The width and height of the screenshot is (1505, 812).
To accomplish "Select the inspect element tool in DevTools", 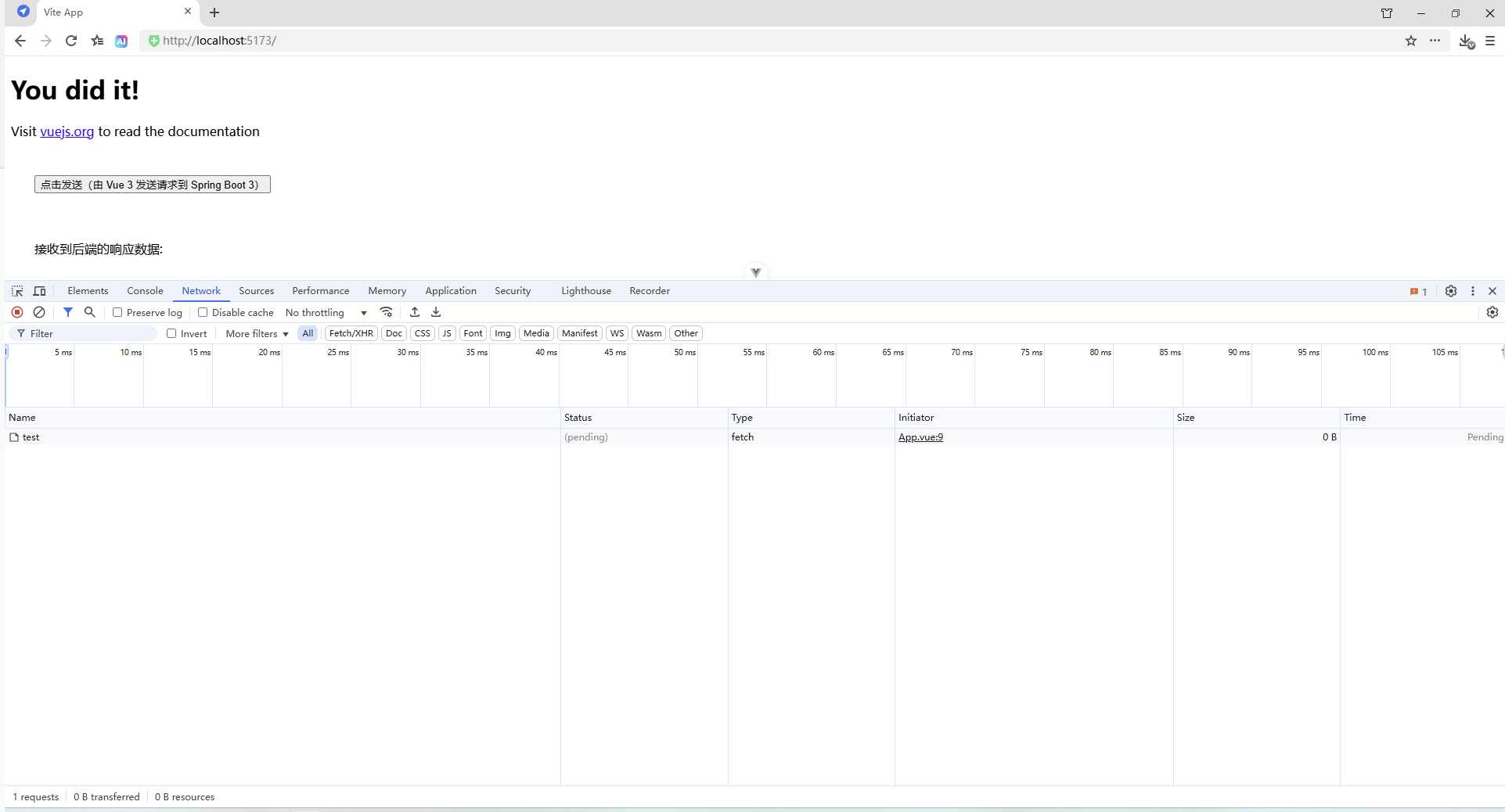I will [x=16, y=290].
